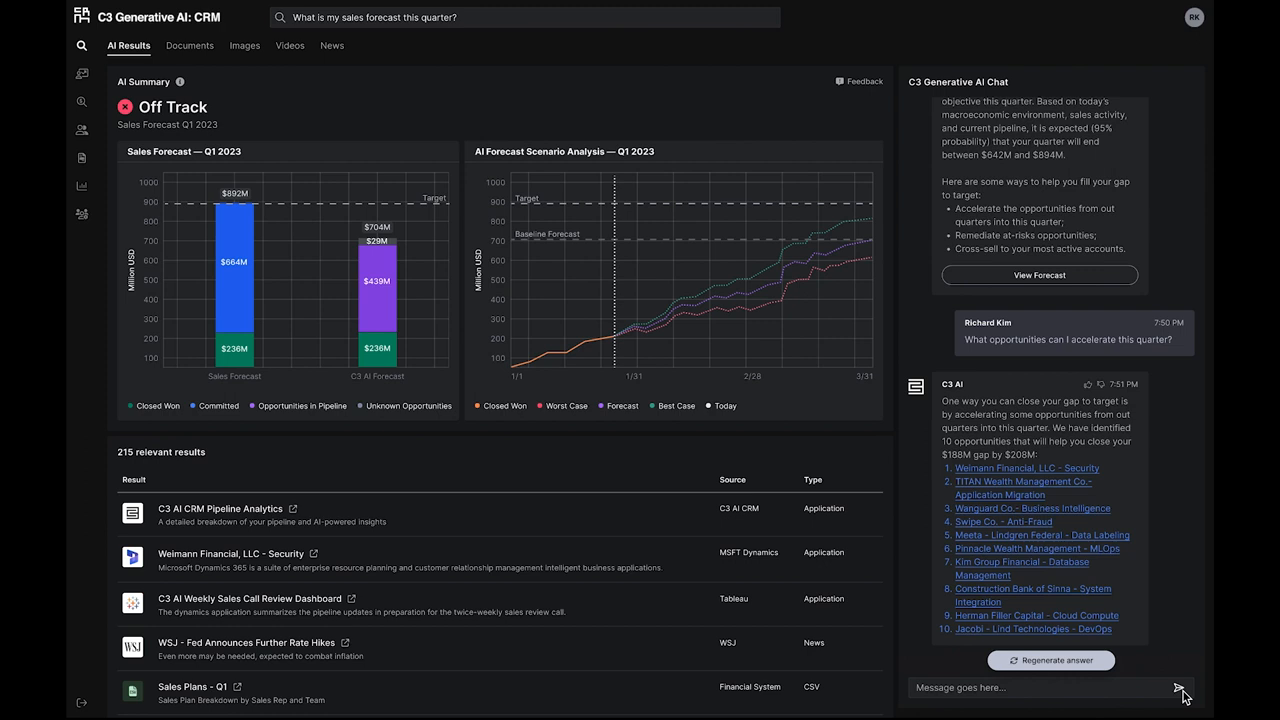This screenshot has height=720, width=1280.
Task: Click the View Forecast button
Action: click(1040, 275)
